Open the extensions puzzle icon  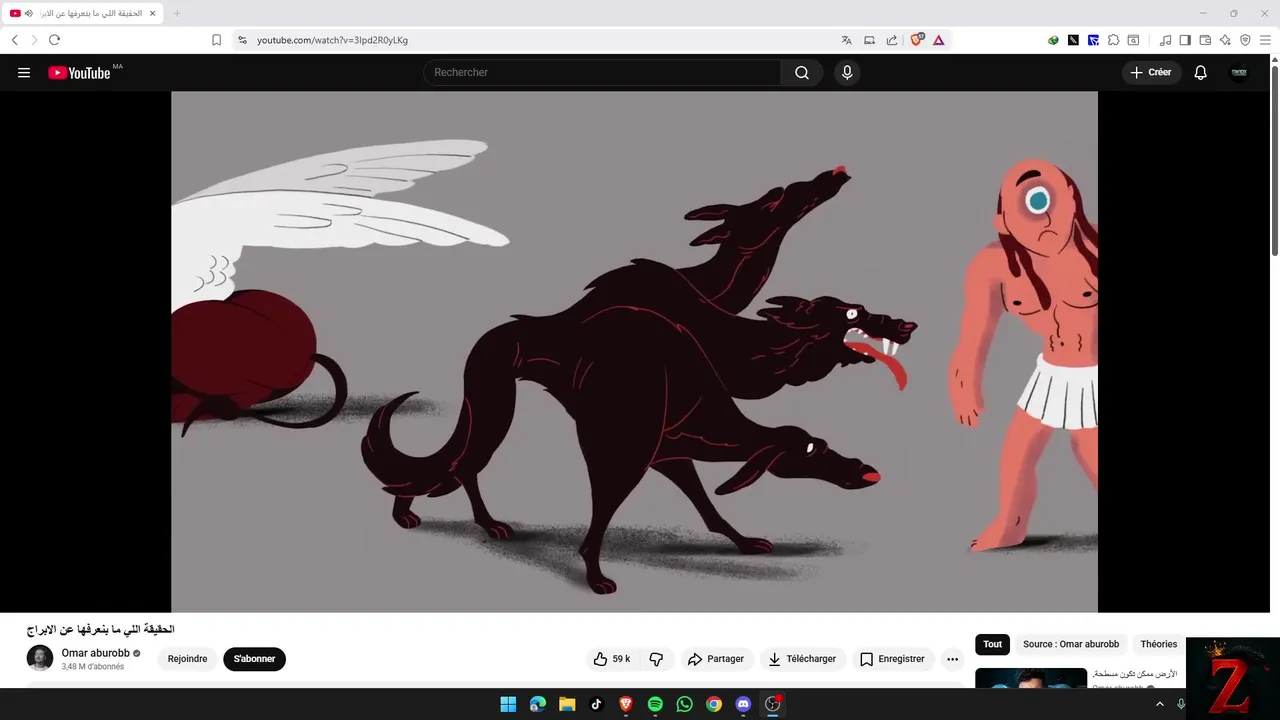pos(1113,40)
